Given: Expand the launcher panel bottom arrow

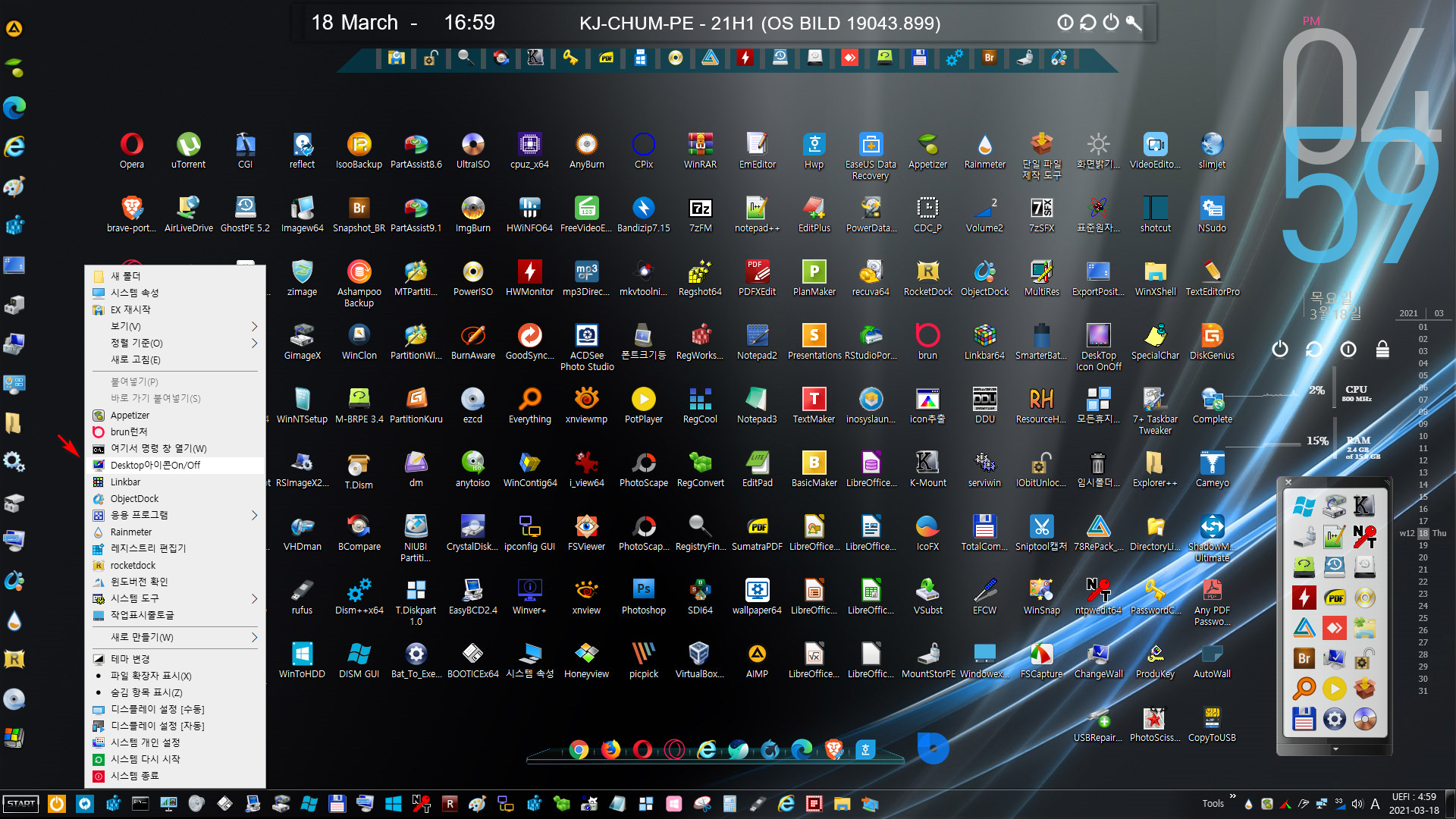Looking at the screenshot, I should tap(1335, 749).
